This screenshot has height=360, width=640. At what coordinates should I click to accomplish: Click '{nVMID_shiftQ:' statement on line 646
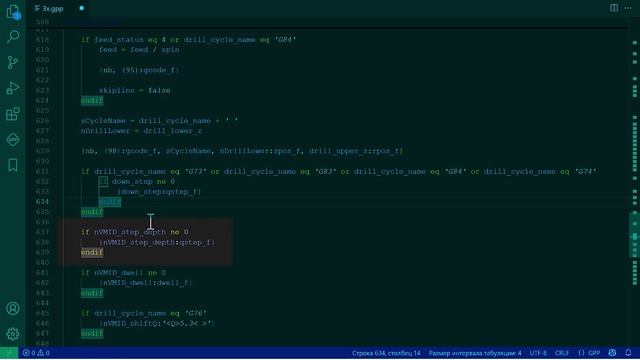point(157,323)
